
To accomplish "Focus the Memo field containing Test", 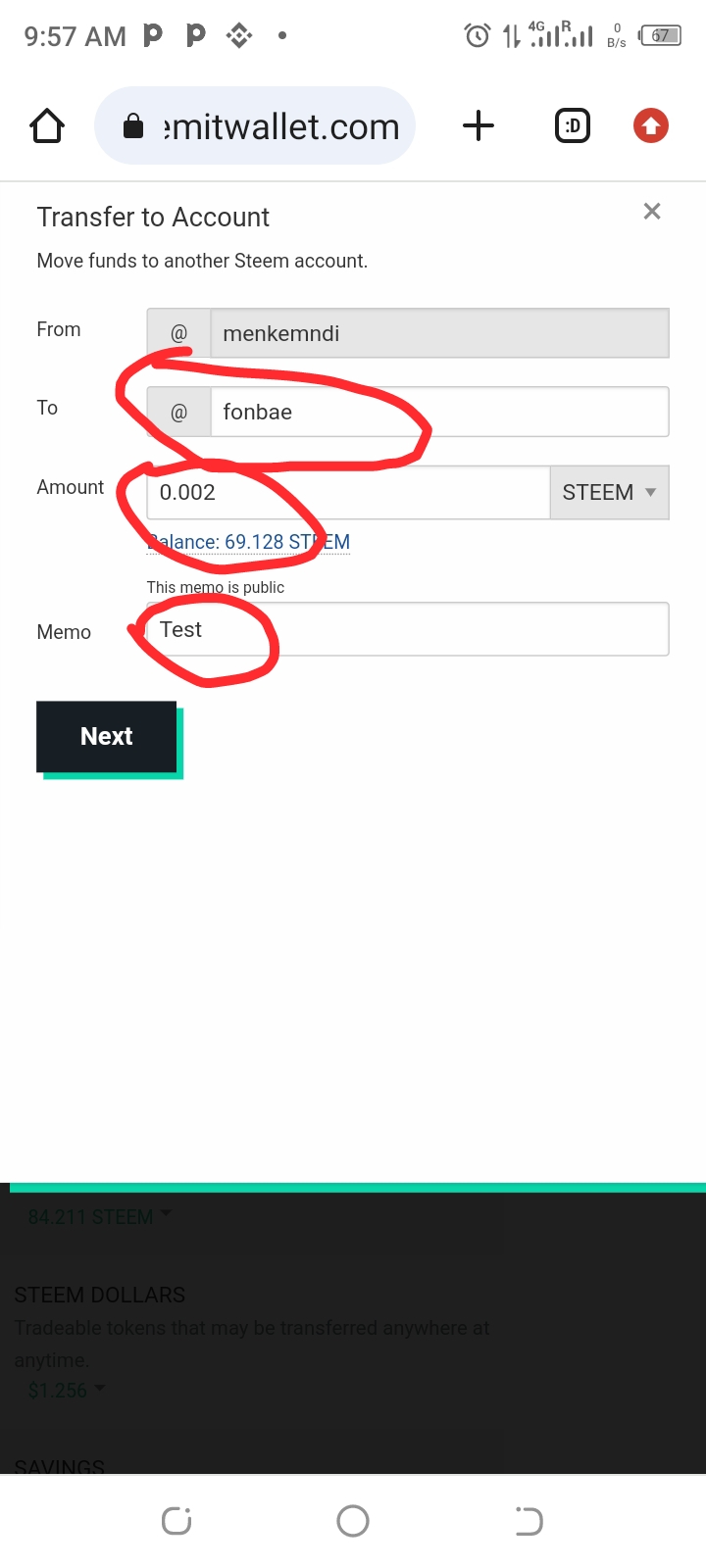I will pyautogui.click(x=408, y=629).
